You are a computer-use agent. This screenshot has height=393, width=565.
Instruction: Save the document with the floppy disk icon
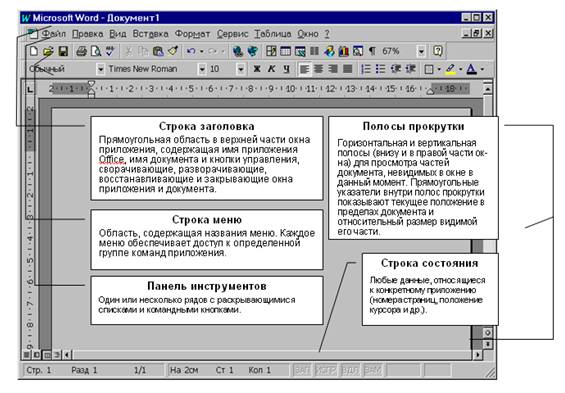pos(63,51)
